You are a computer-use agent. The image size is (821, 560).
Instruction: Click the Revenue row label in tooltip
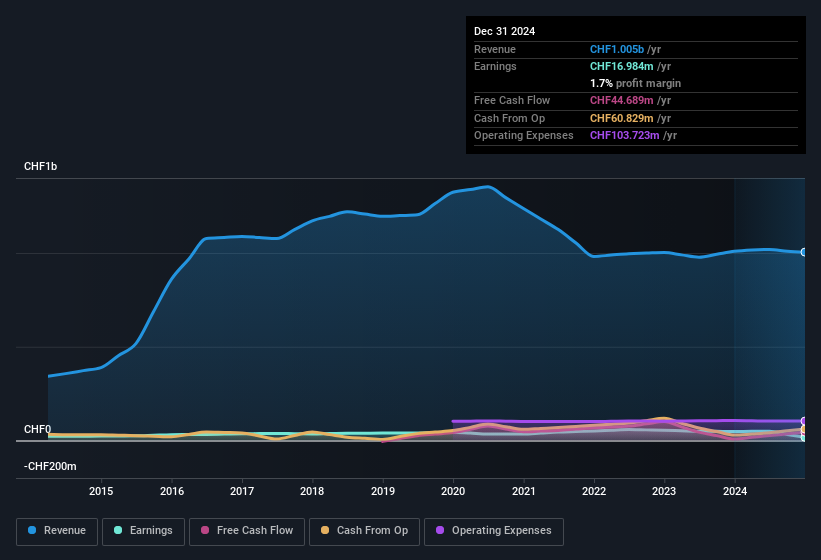(x=495, y=49)
